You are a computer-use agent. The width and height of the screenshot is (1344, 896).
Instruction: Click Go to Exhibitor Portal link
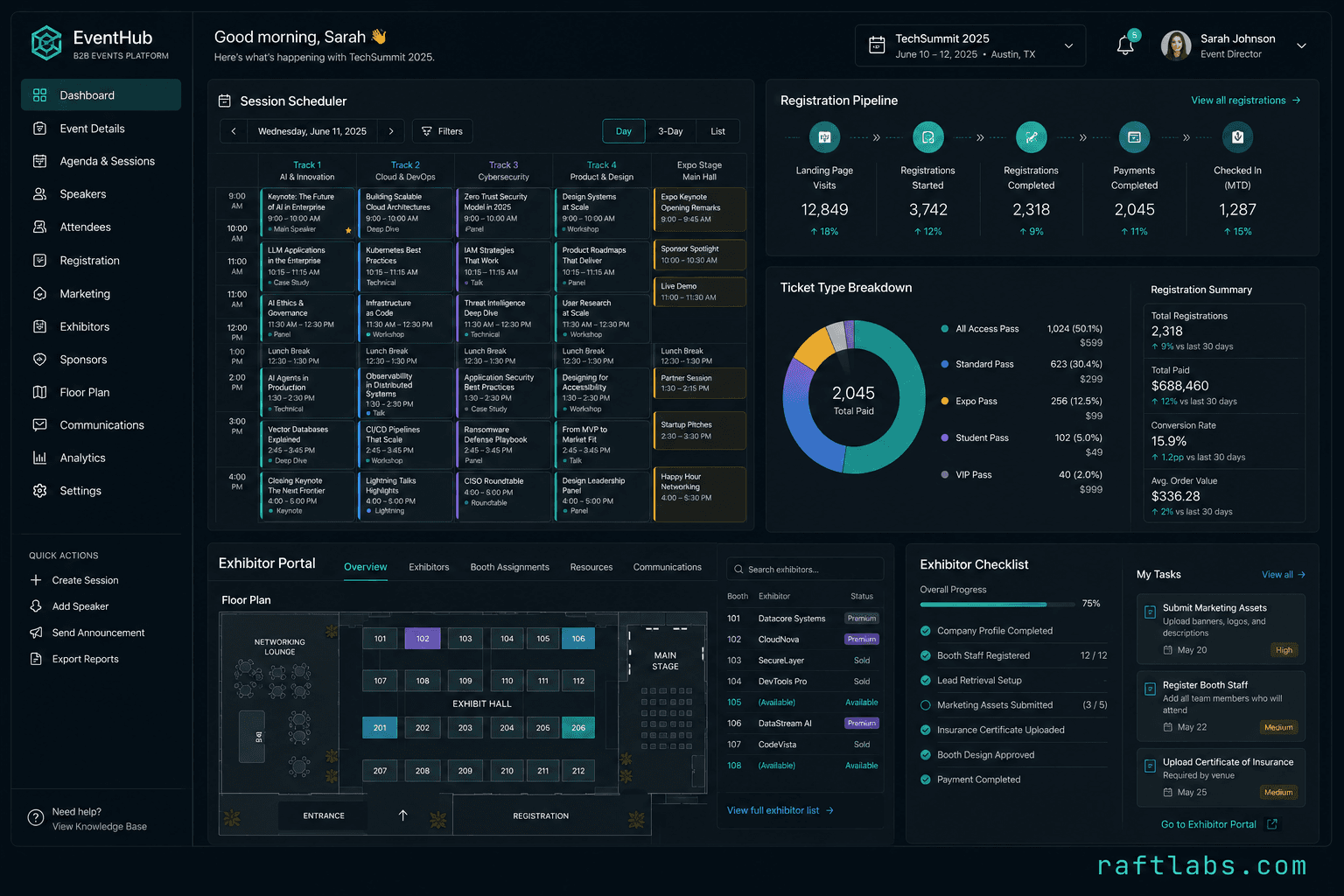[x=1208, y=824]
